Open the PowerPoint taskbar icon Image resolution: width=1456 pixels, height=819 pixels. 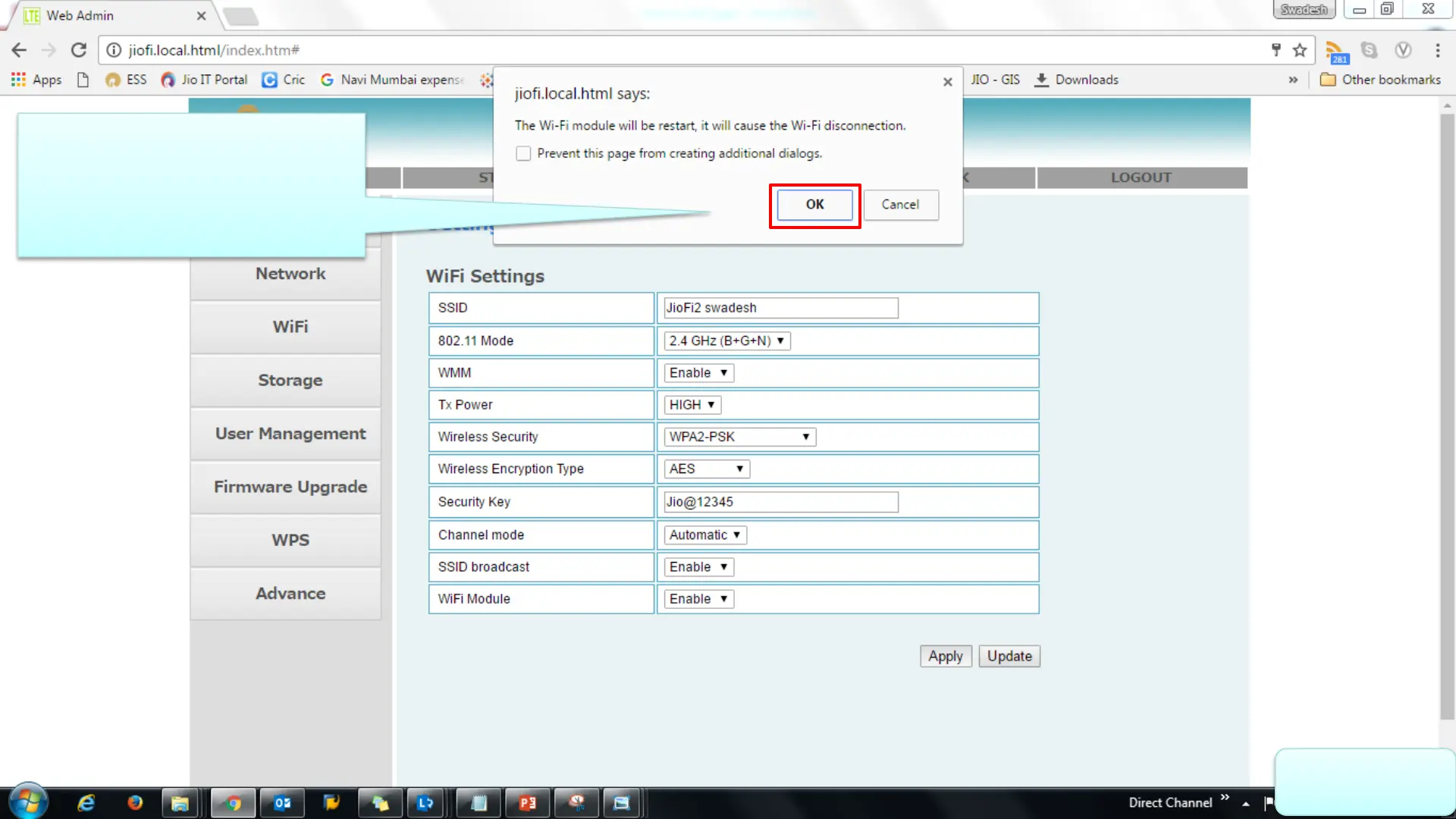528,802
